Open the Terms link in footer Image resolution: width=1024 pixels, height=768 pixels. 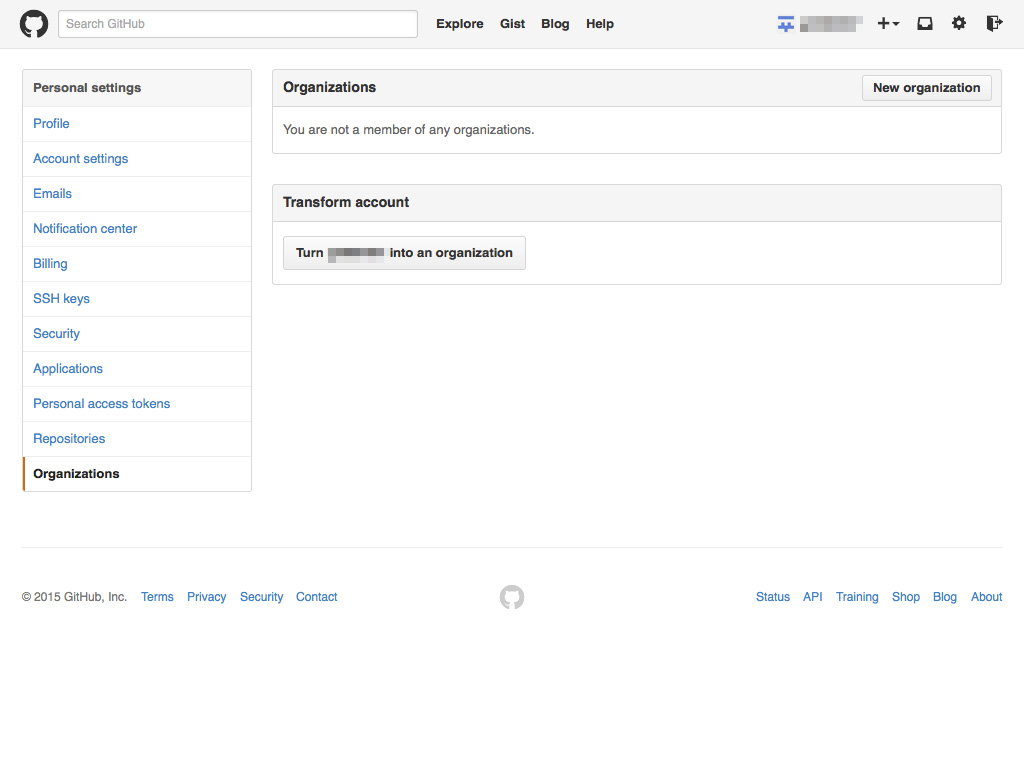157,597
